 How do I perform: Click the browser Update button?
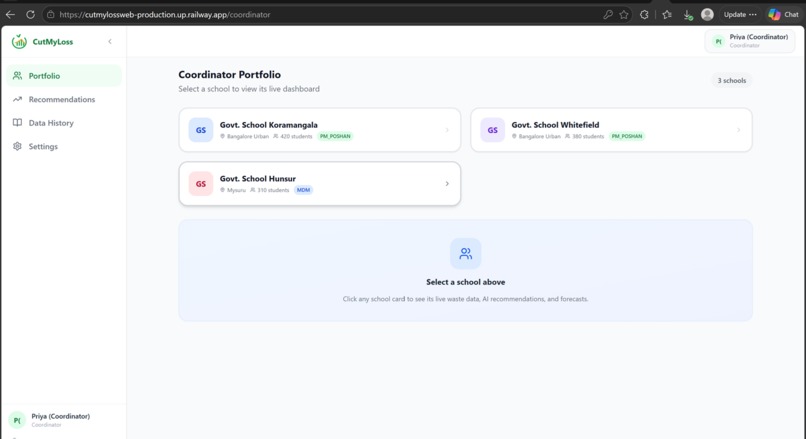point(740,14)
